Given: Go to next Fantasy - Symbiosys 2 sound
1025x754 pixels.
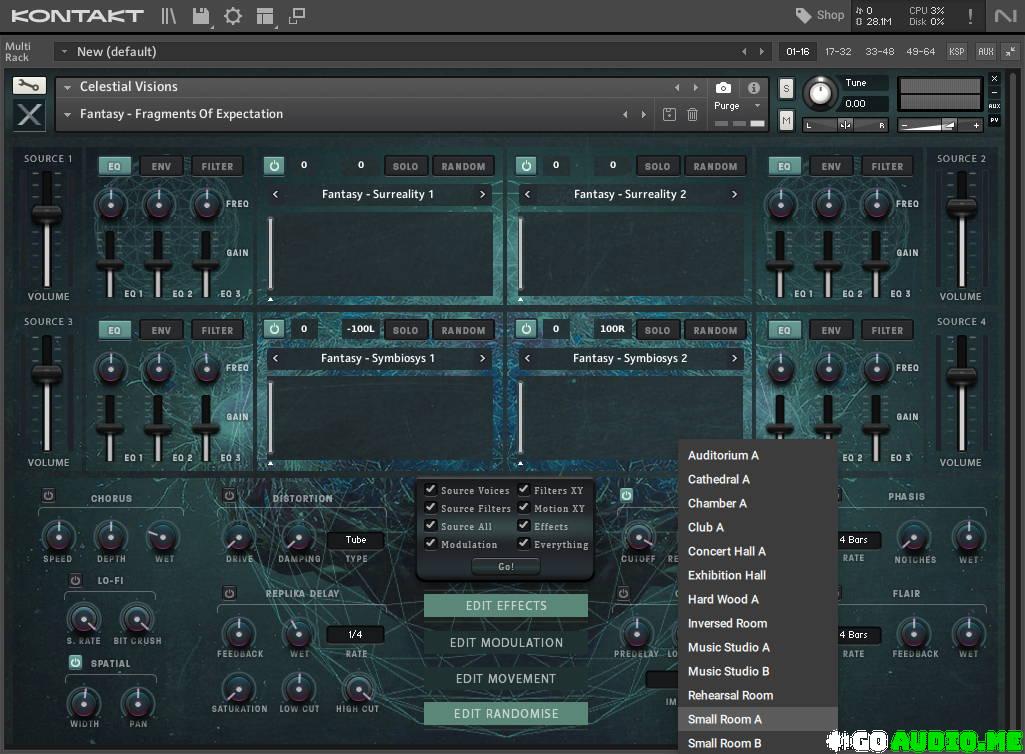Looking at the screenshot, I should pos(734,358).
